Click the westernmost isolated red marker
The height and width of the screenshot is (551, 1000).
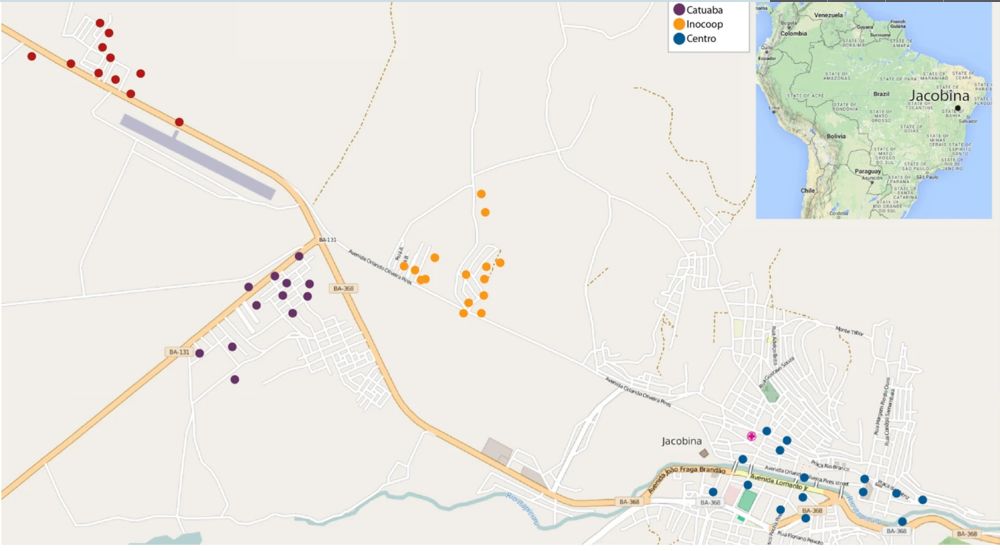click(x=31, y=56)
